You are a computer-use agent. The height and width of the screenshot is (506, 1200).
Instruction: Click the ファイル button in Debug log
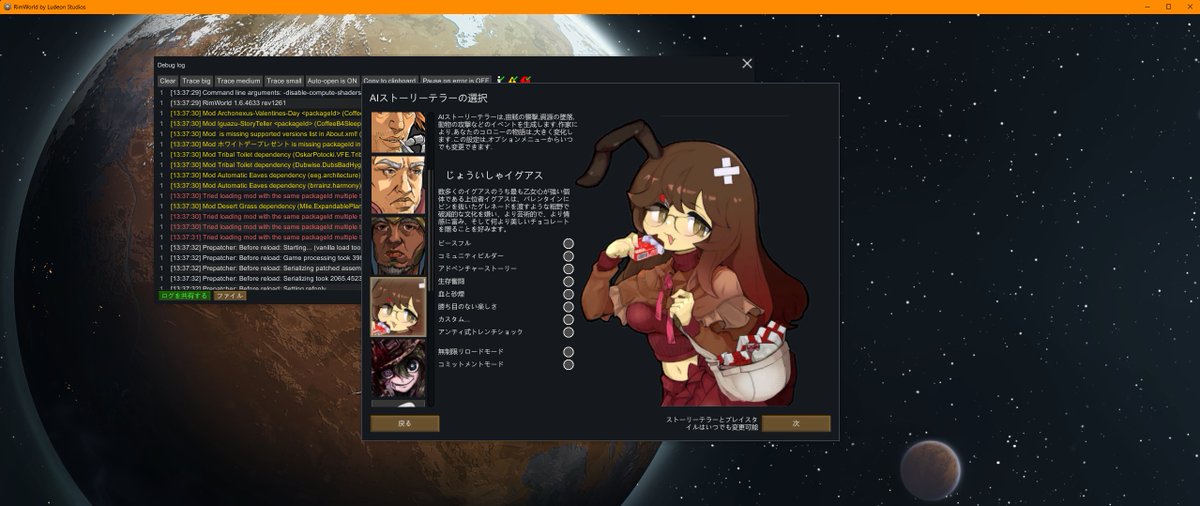[x=230, y=296]
